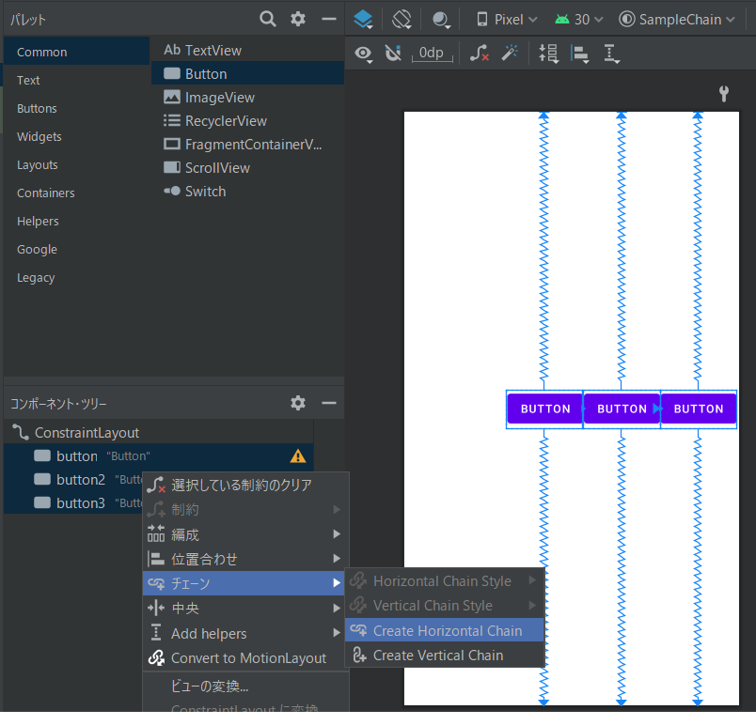Image resolution: width=756 pixels, height=712 pixels.
Task: Select button2 in the component tree
Action: click(73, 479)
